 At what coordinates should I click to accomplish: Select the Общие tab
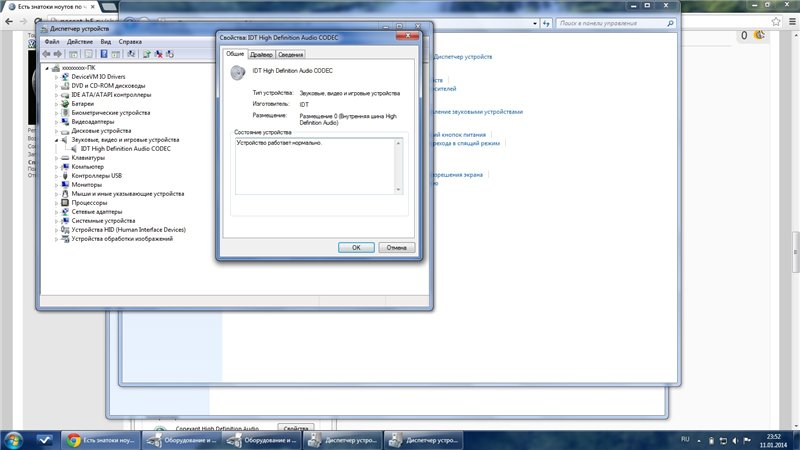pos(235,54)
